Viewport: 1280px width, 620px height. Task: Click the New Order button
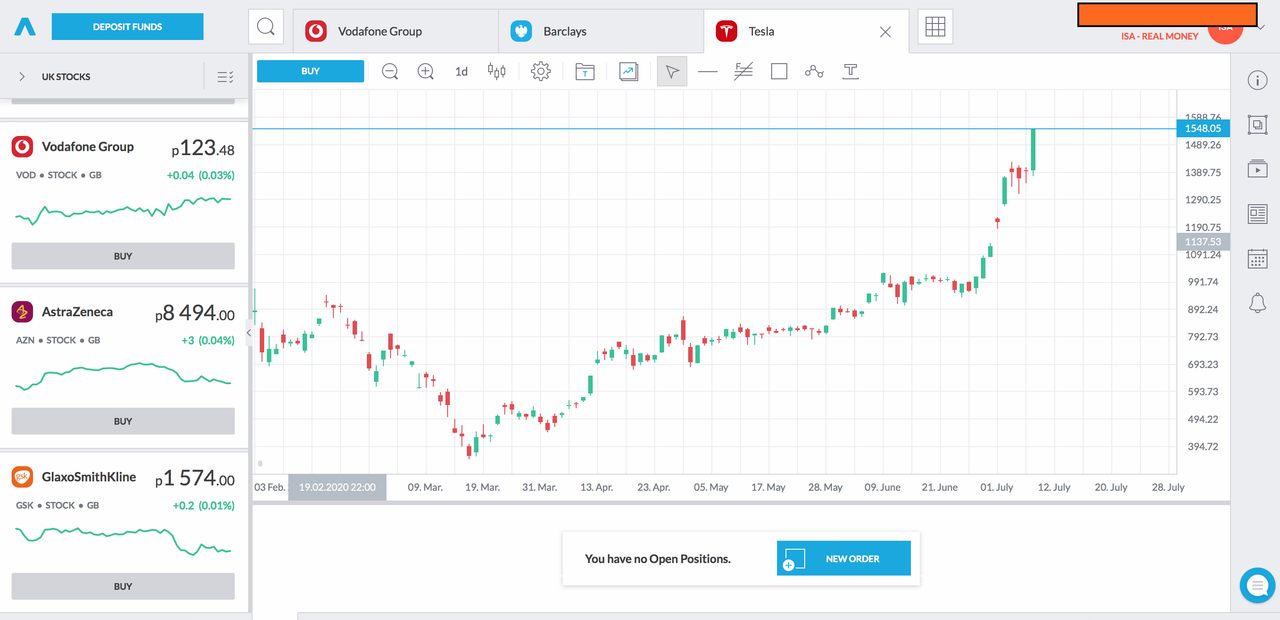tap(844, 559)
